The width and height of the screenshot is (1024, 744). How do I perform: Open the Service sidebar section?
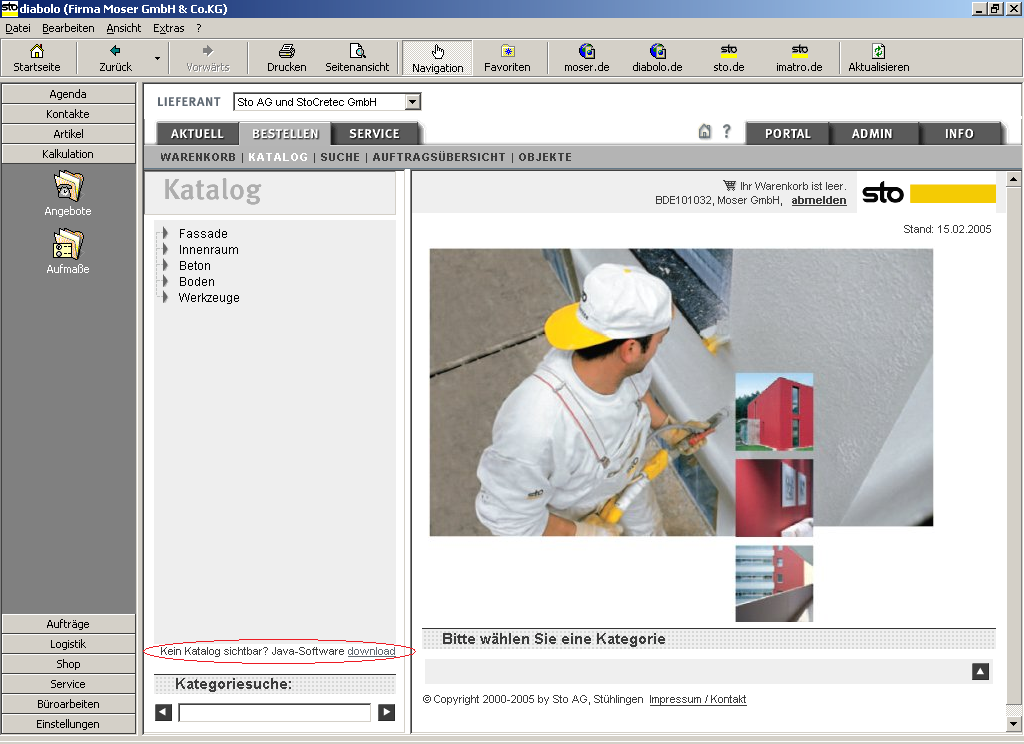click(68, 684)
